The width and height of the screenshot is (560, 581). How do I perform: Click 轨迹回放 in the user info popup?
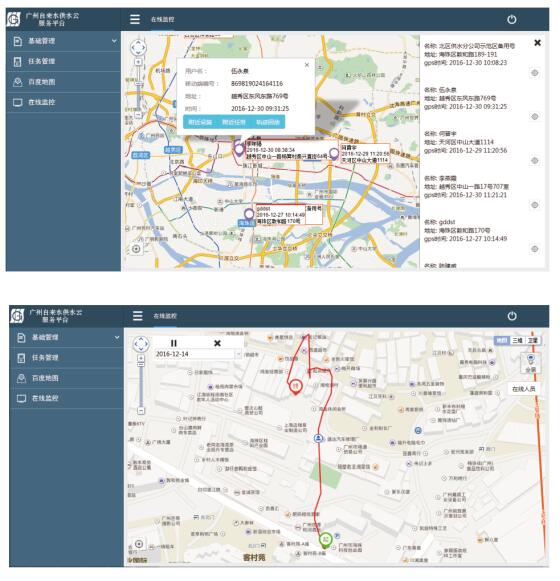click(x=268, y=122)
